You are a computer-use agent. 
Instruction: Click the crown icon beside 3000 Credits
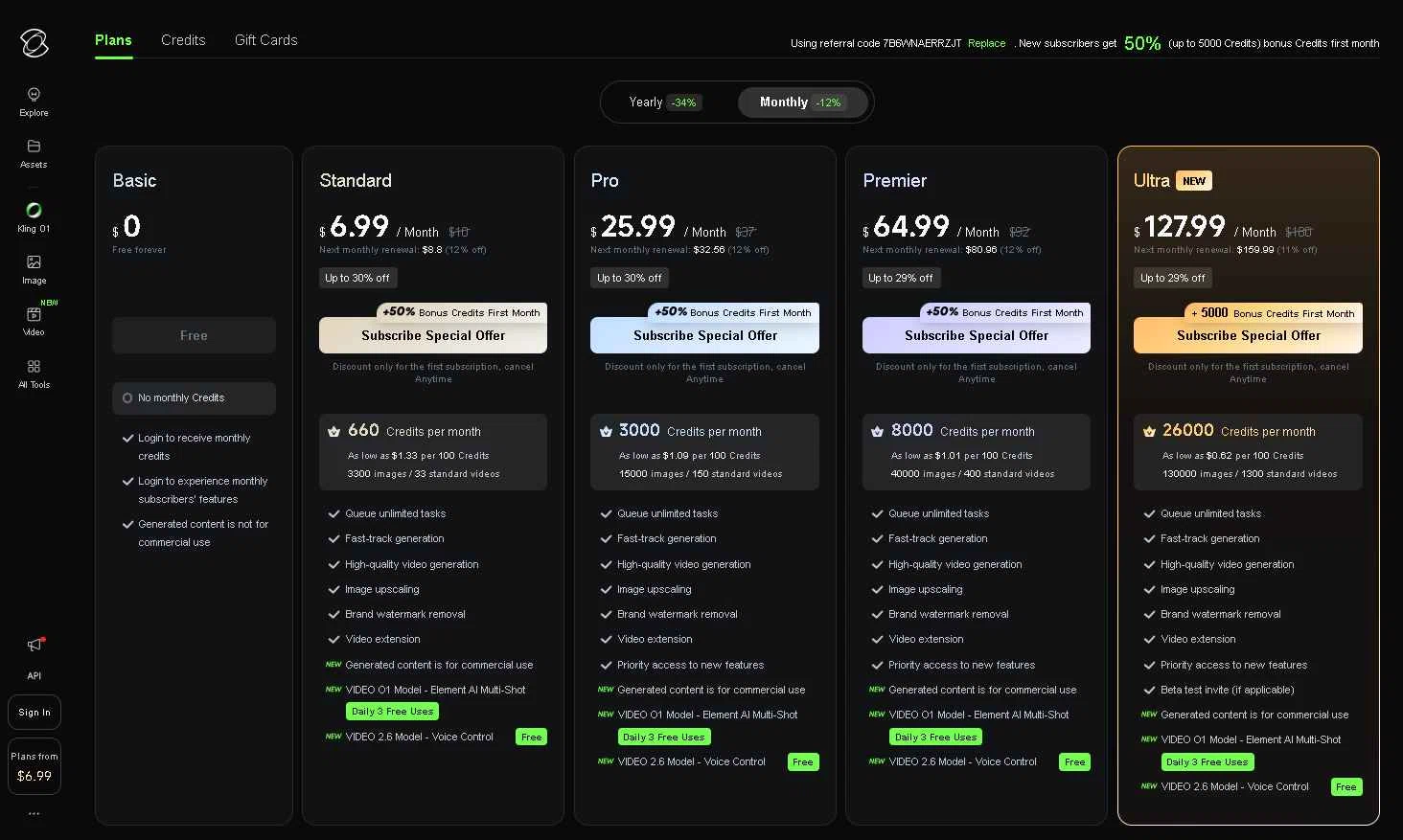(606, 432)
